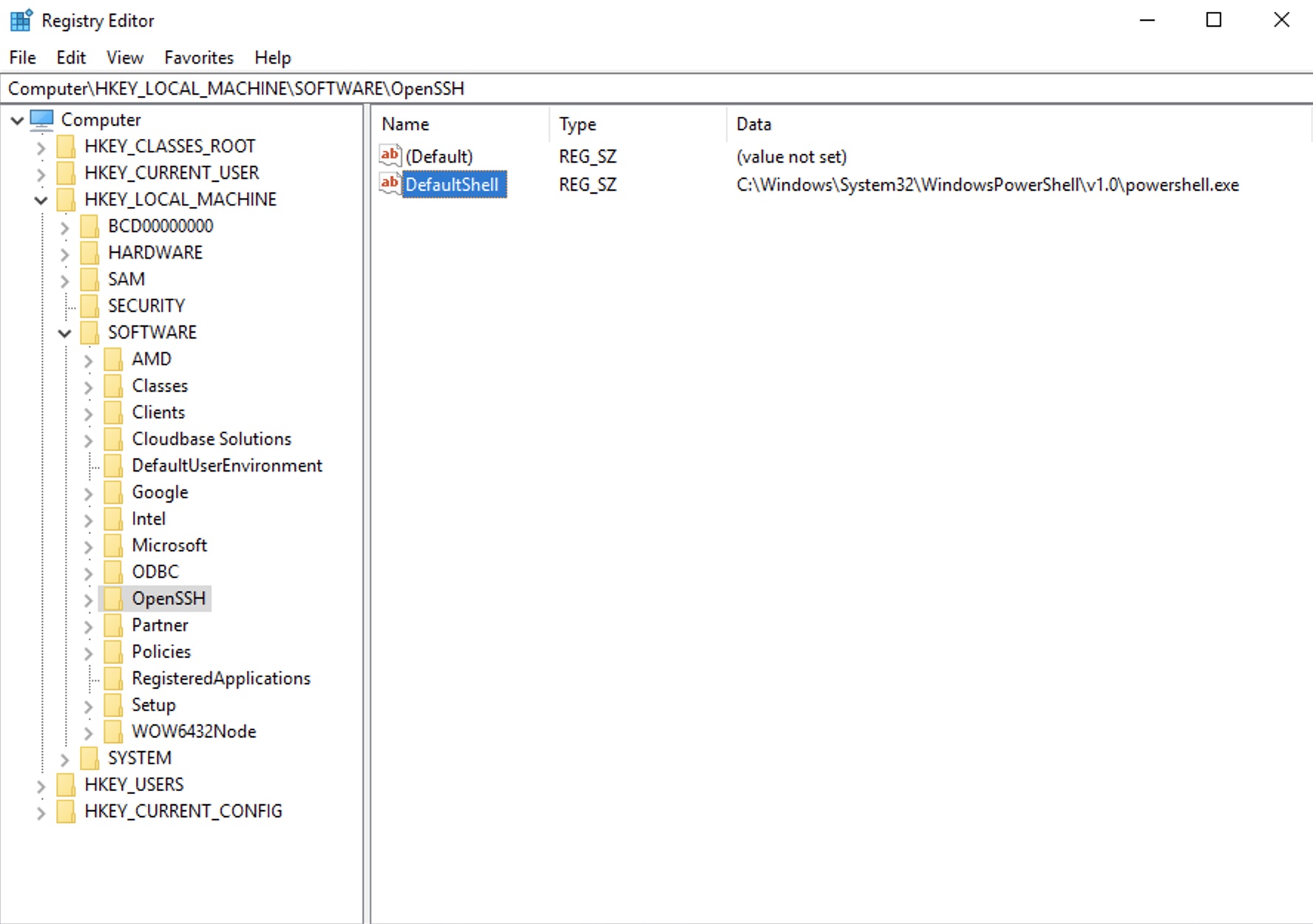Click the ab icon beside DefaultShell value
The image size is (1313, 924).
[x=390, y=184]
